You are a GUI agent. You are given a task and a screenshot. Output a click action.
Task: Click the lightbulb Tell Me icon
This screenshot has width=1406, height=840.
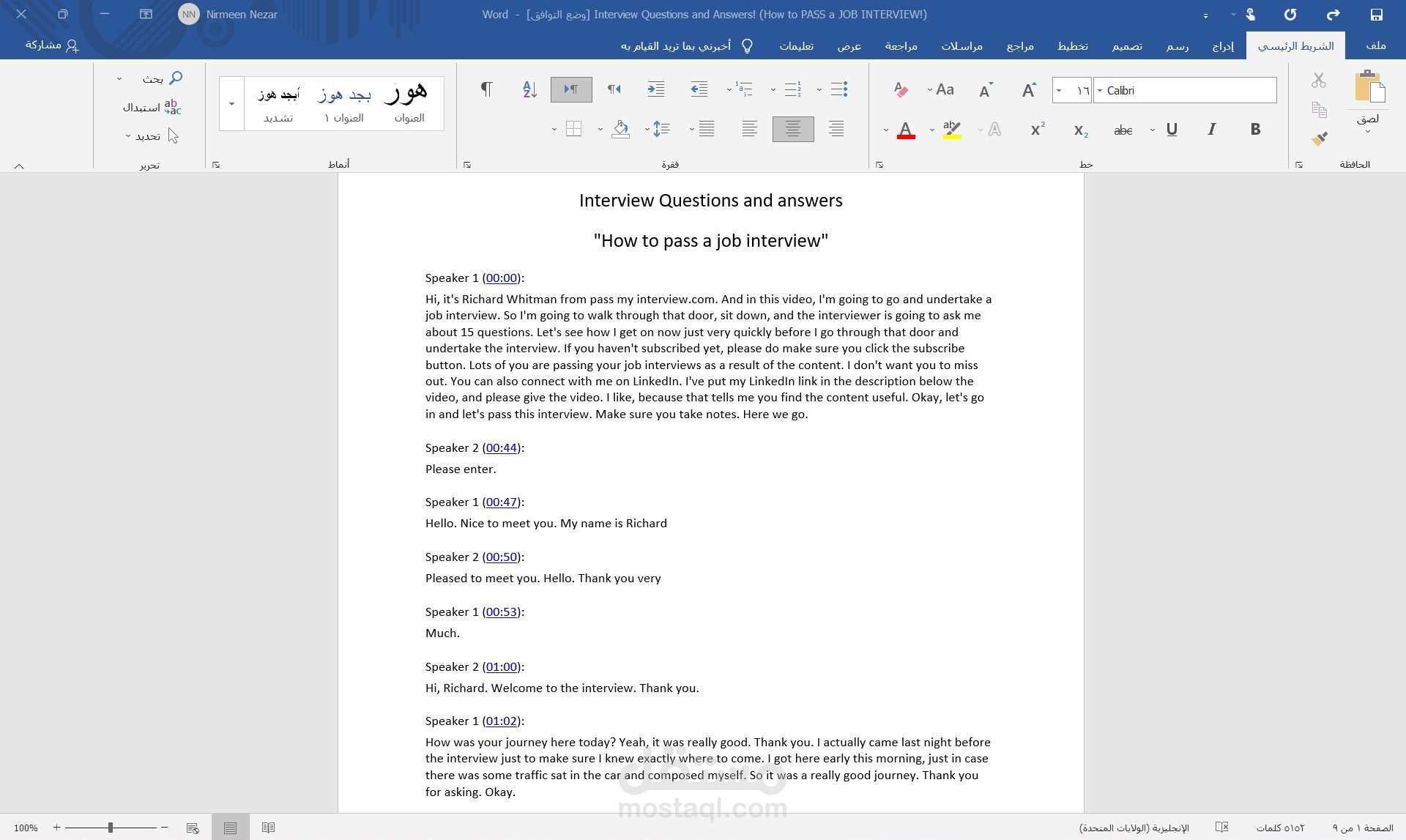click(747, 46)
